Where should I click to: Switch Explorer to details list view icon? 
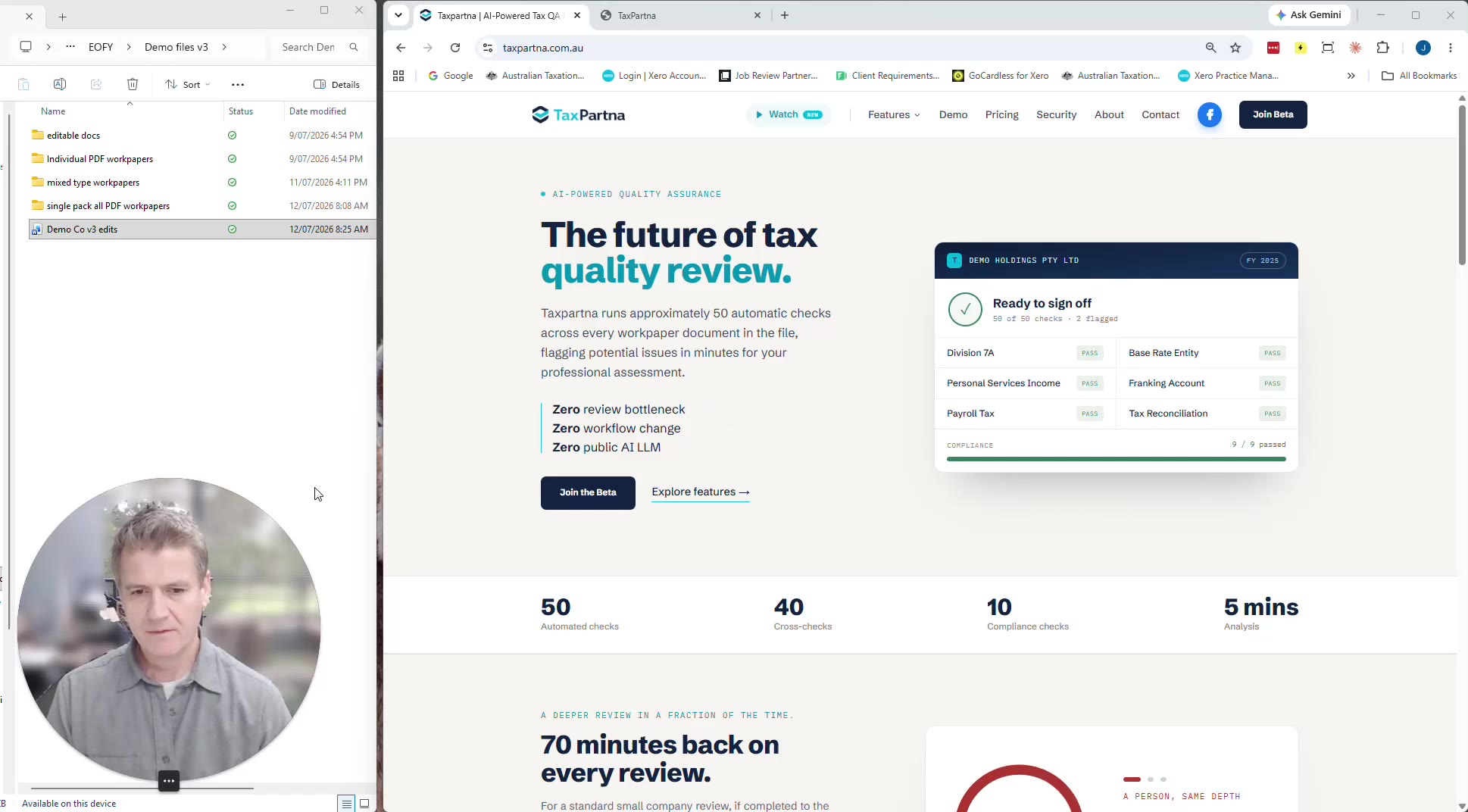(x=346, y=804)
